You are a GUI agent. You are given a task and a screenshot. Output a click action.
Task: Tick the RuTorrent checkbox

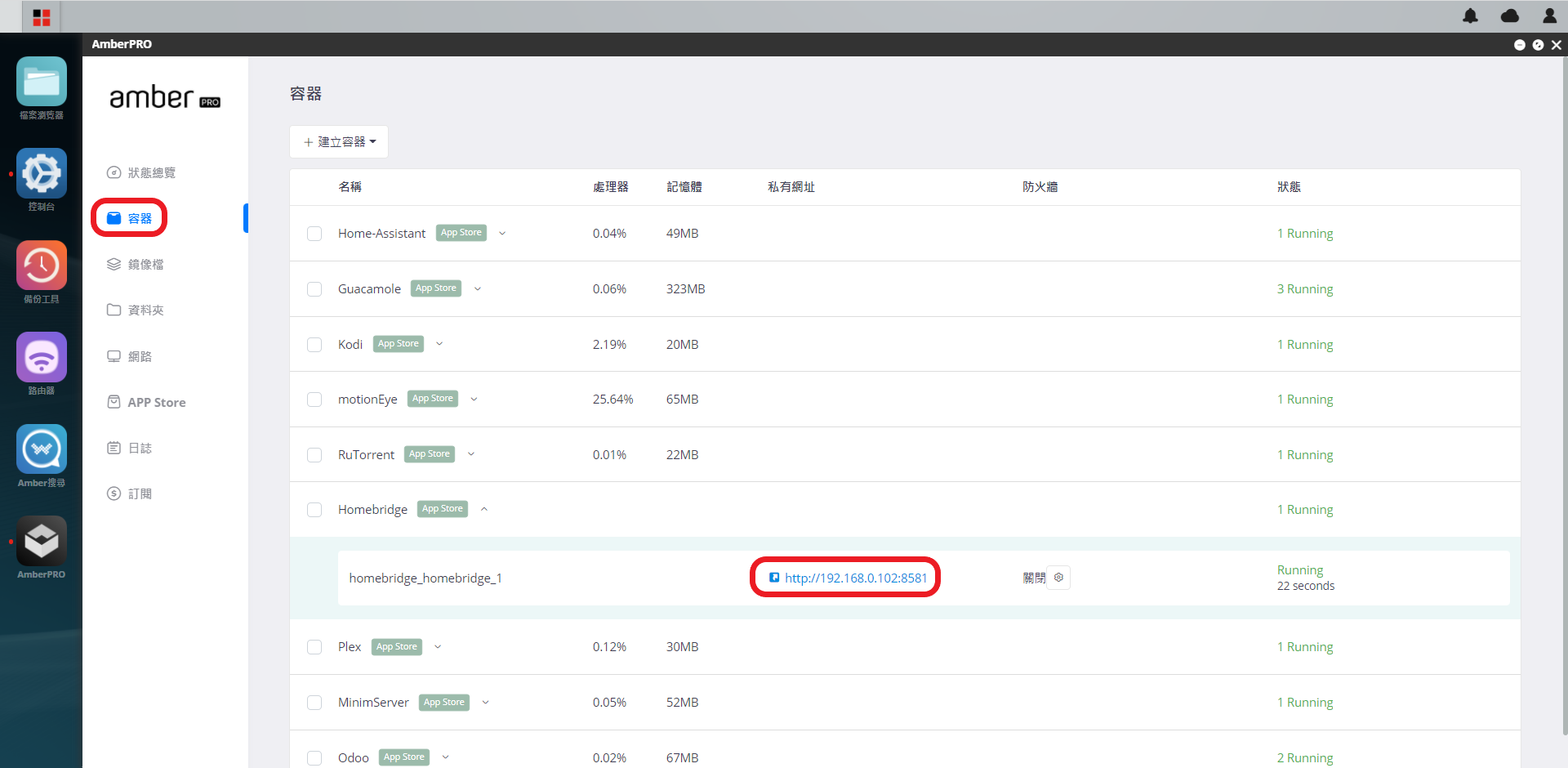point(314,455)
